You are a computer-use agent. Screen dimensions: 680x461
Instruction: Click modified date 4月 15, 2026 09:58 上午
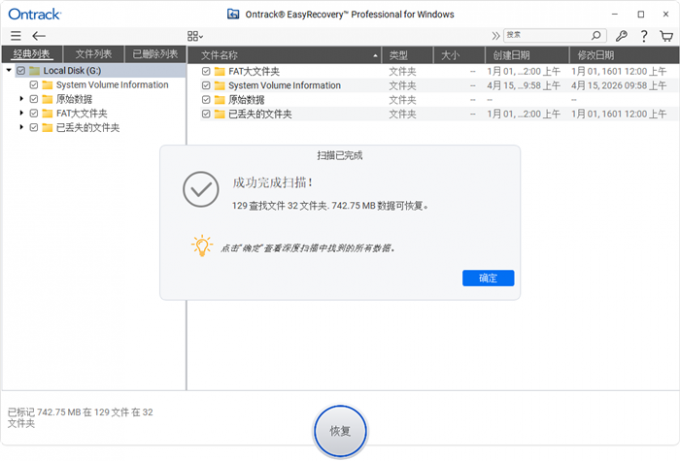[619, 85]
